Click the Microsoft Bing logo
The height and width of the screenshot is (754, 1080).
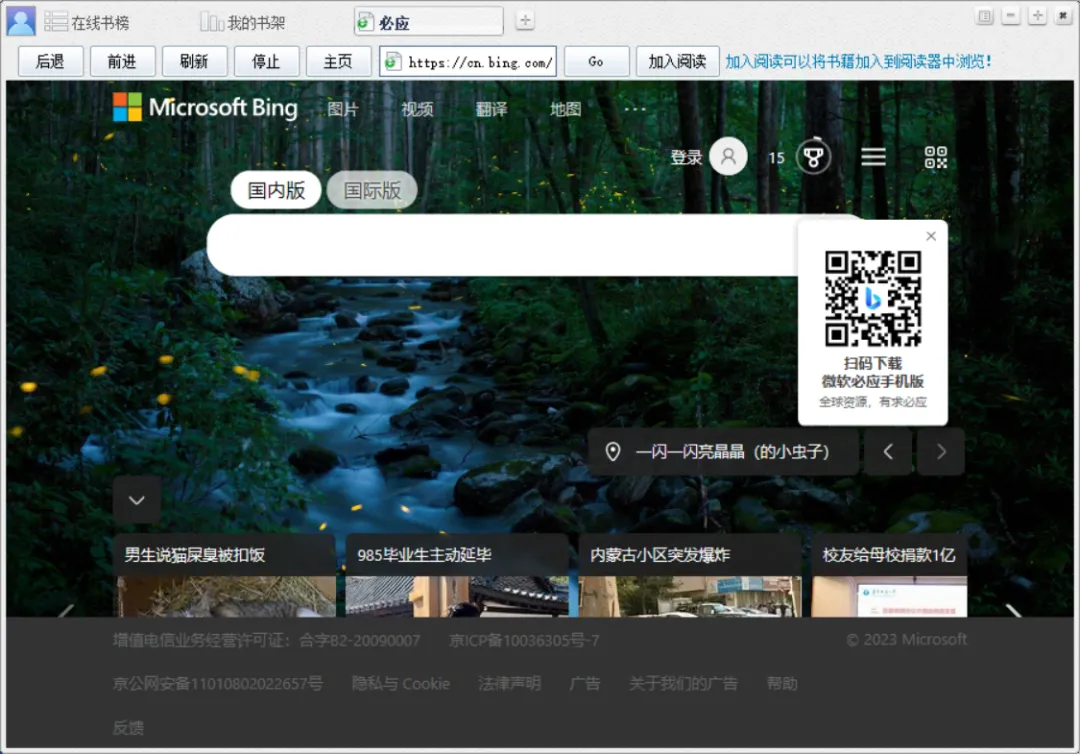pyautogui.click(x=205, y=107)
